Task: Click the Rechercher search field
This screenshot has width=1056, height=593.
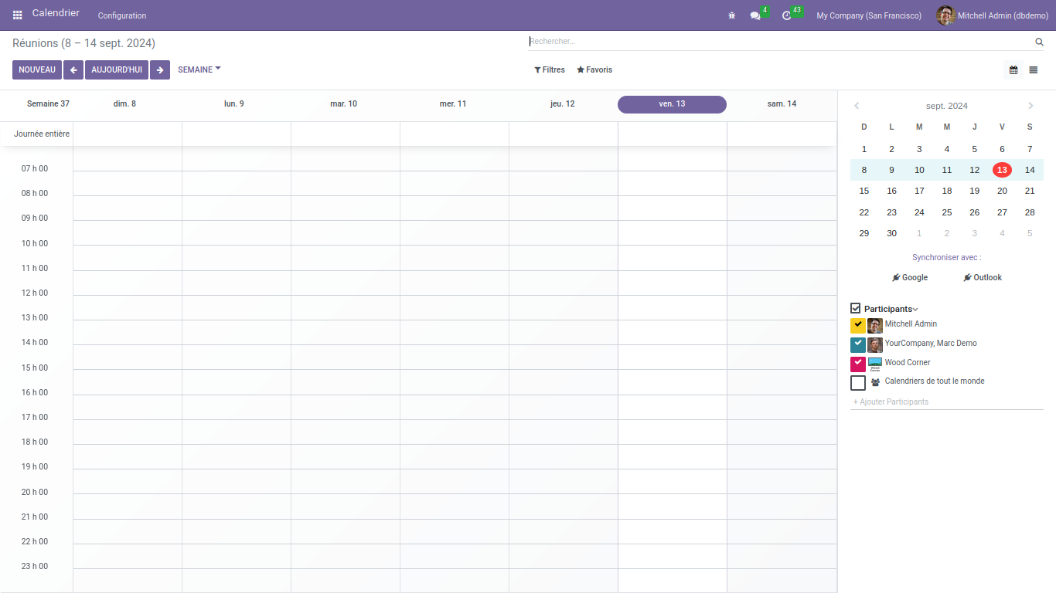Action: [x=780, y=42]
